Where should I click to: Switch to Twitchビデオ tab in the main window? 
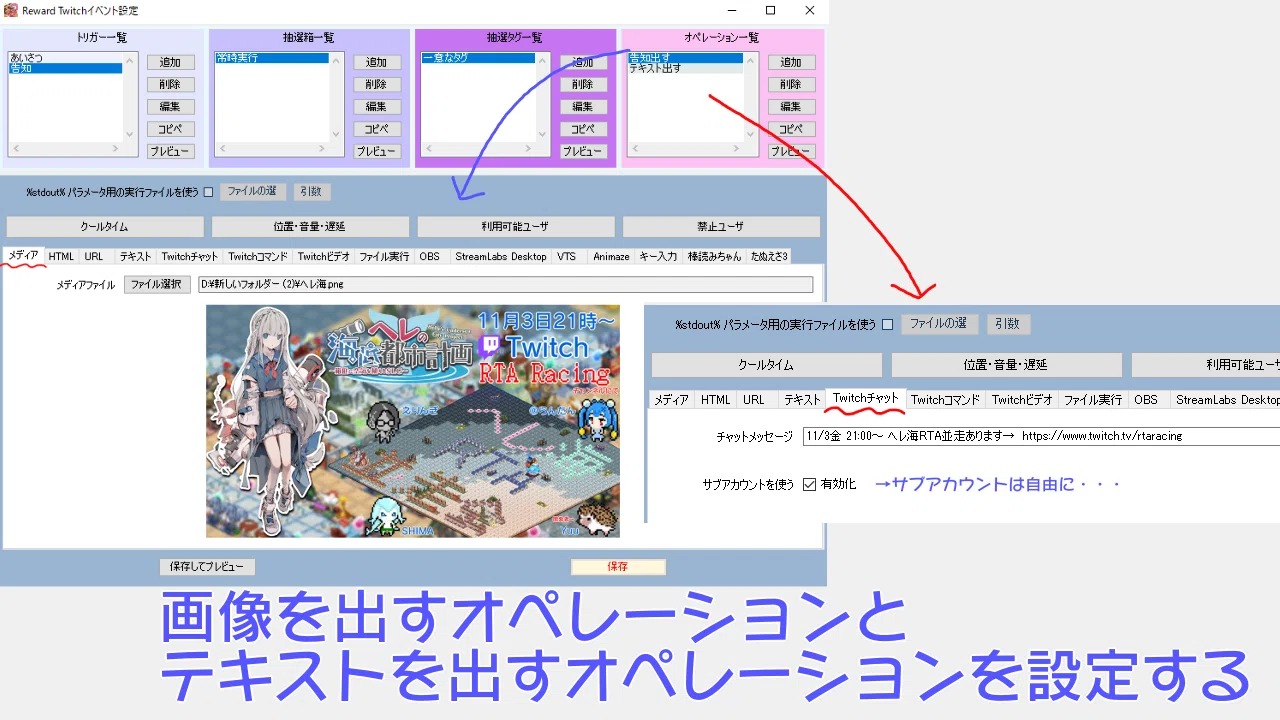pyautogui.click(x=324, y=256)
